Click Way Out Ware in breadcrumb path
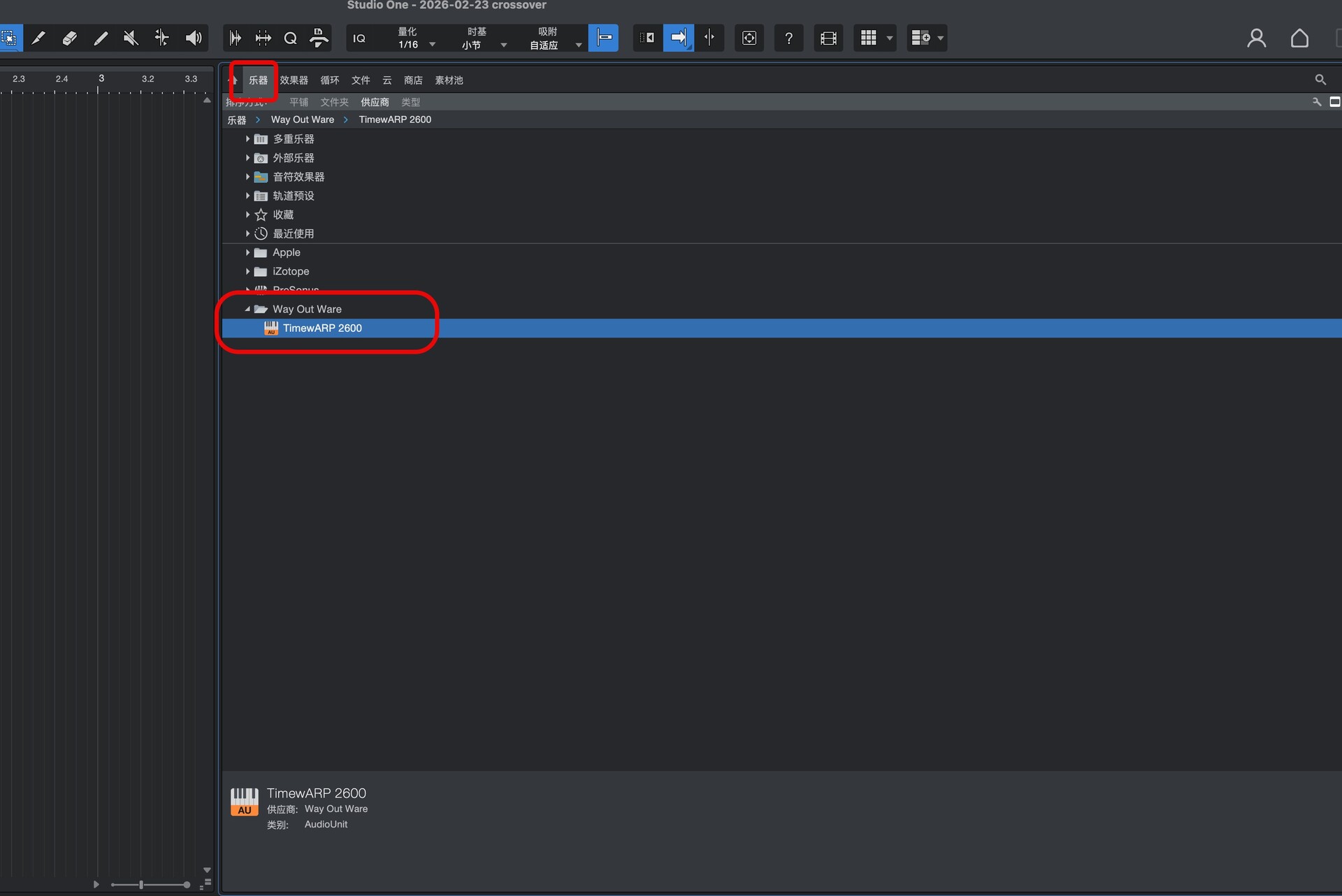Screen dimensions: 1342x896 click(302, 120)
